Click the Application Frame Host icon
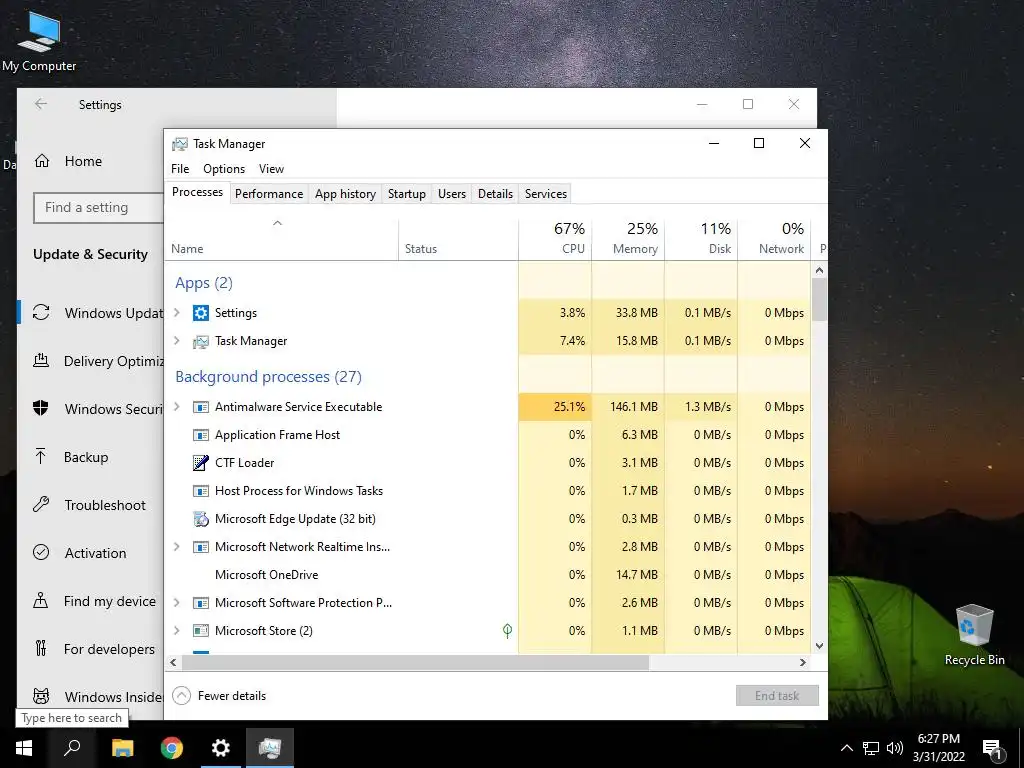Screen dimensions: 1024x768 [x=200, y=435]
